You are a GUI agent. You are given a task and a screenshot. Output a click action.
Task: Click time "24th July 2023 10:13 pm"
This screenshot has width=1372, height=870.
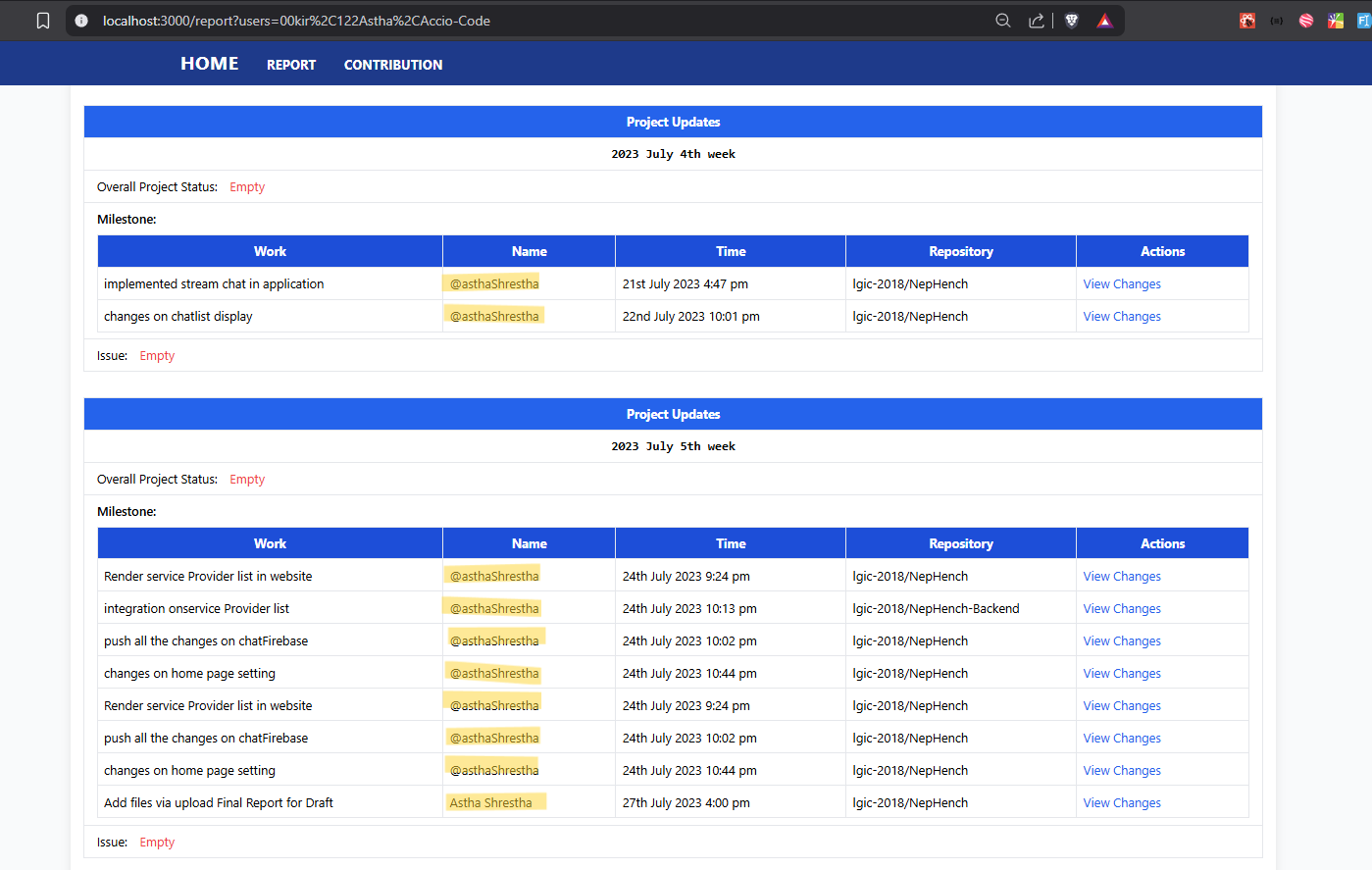click(689, 609)
